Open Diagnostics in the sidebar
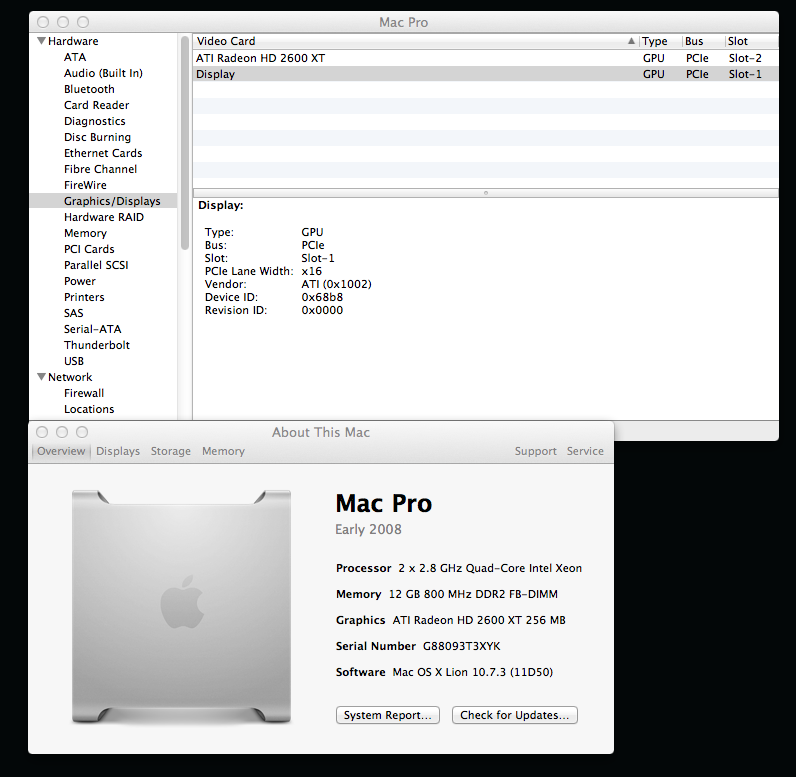 94,121
